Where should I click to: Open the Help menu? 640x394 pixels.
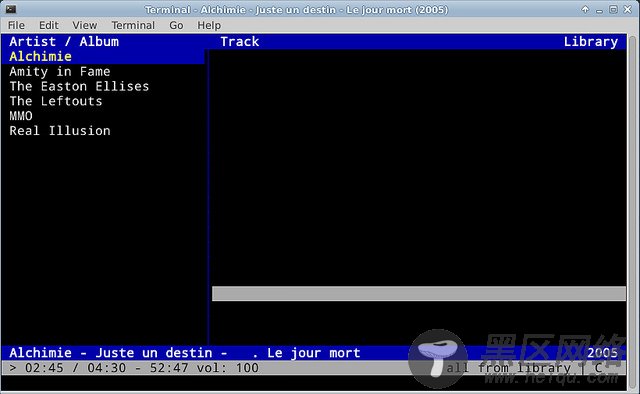209,25
